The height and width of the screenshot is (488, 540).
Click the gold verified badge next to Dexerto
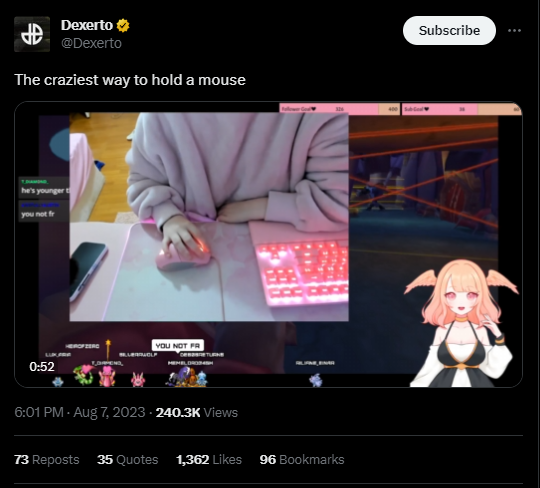[x=123, y=25]
